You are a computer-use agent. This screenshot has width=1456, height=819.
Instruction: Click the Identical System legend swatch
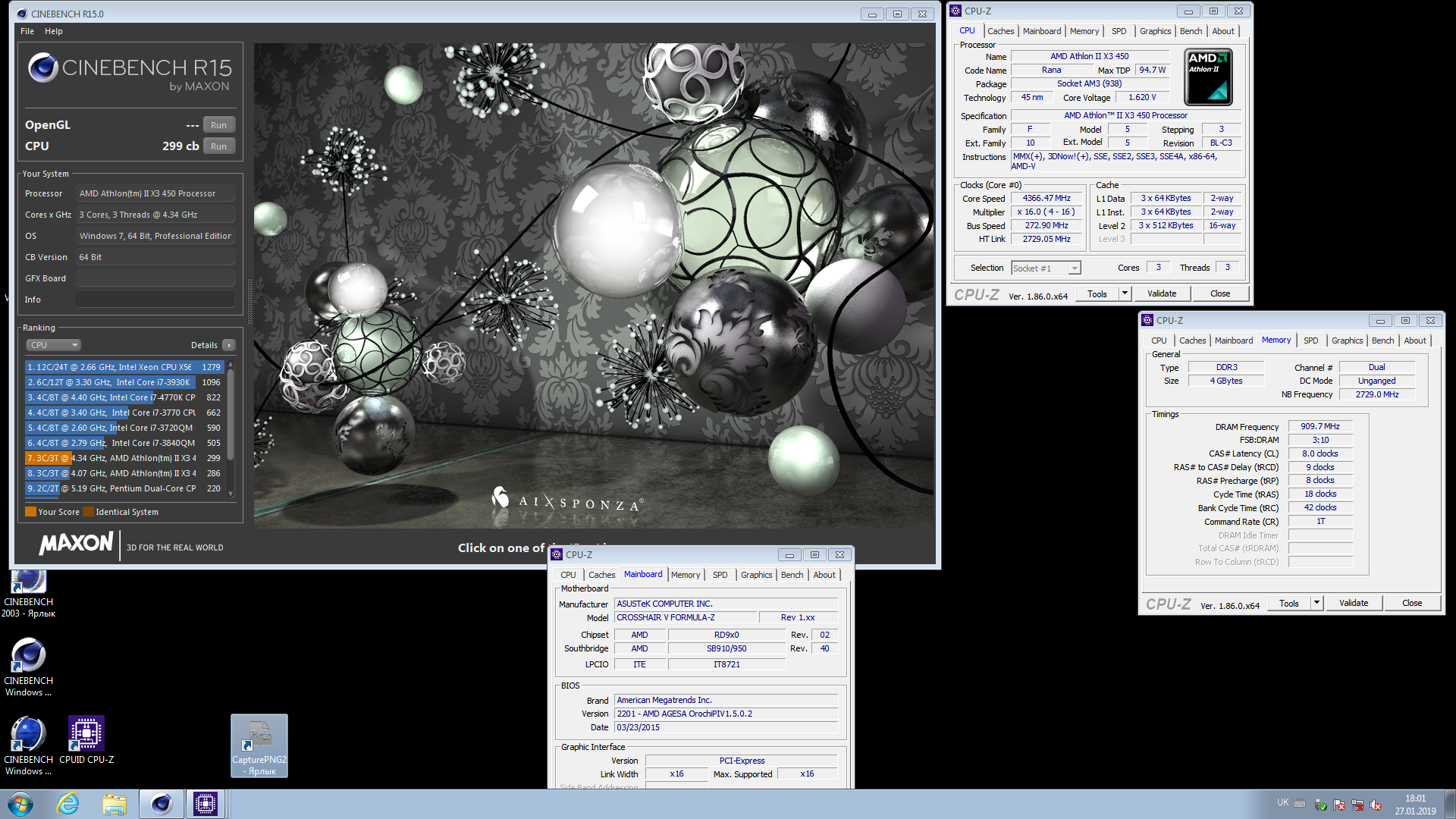coord(88,512)
